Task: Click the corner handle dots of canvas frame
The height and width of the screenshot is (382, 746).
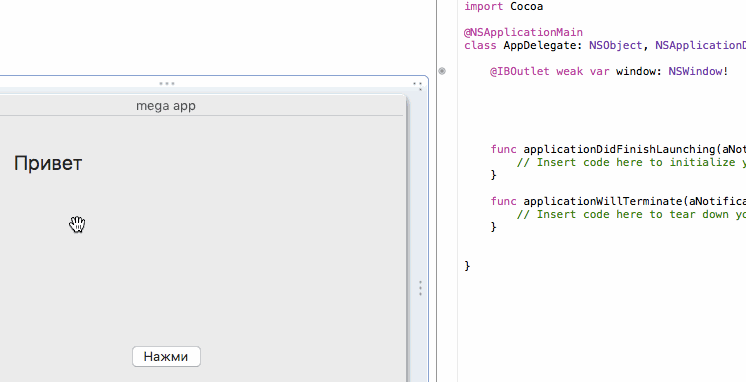Action: tap(418, 86)
